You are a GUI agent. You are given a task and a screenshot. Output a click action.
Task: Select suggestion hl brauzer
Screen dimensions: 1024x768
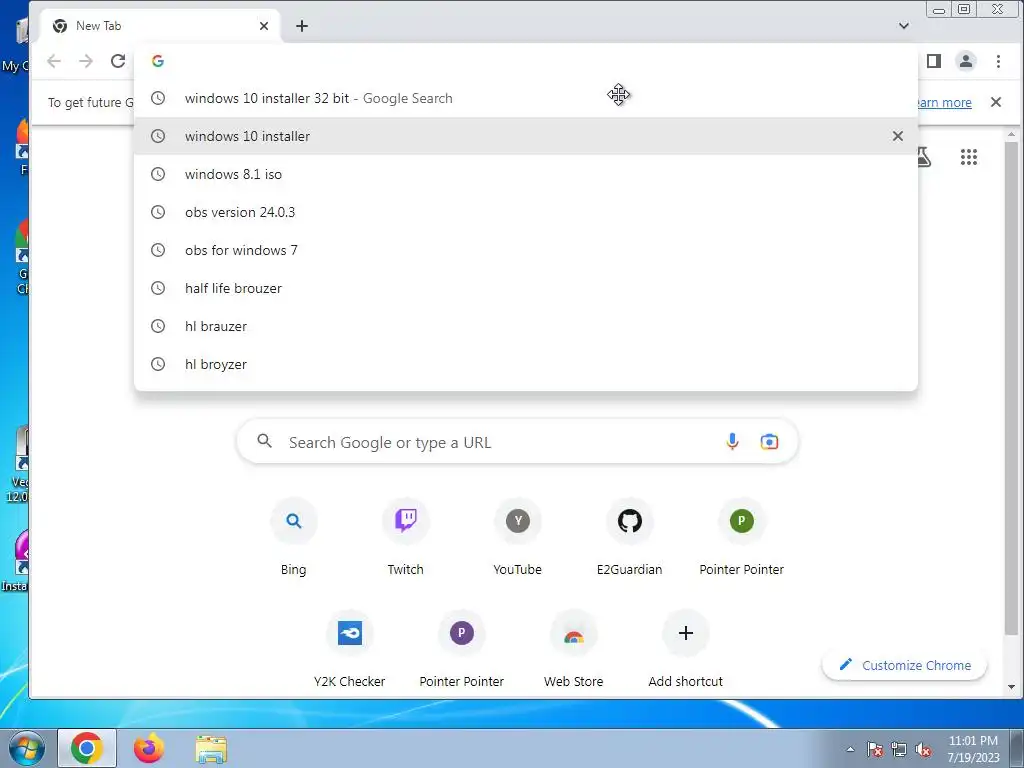[x=526, y=326]
